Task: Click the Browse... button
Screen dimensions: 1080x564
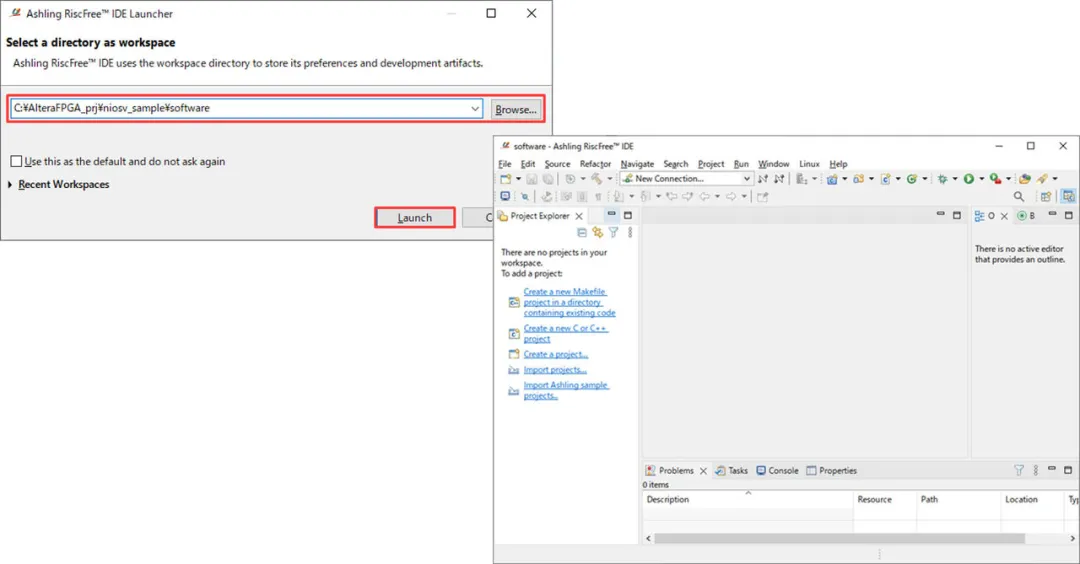Action: click(516, 109)
